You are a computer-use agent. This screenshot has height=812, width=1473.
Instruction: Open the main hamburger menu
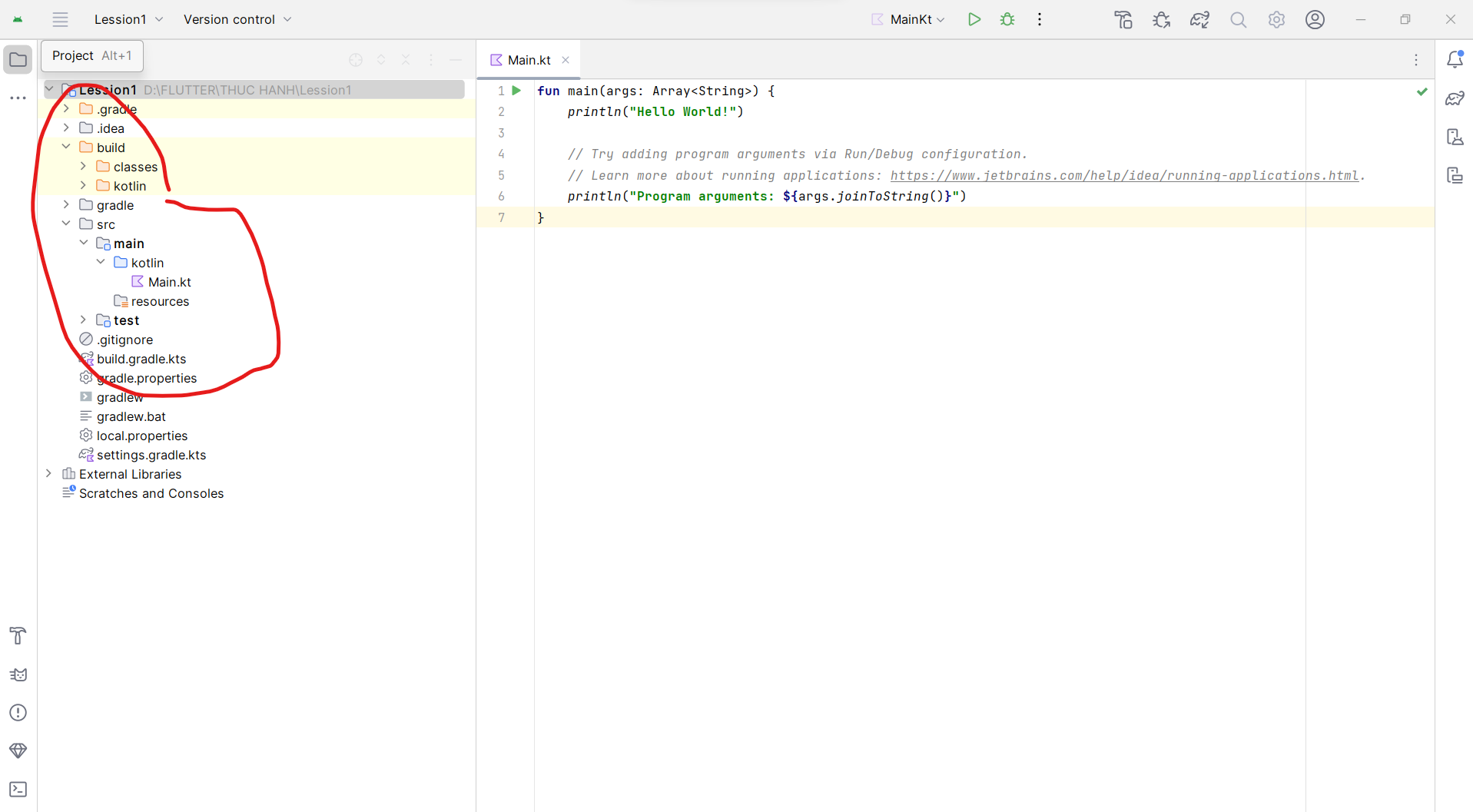tap(60, 19)
